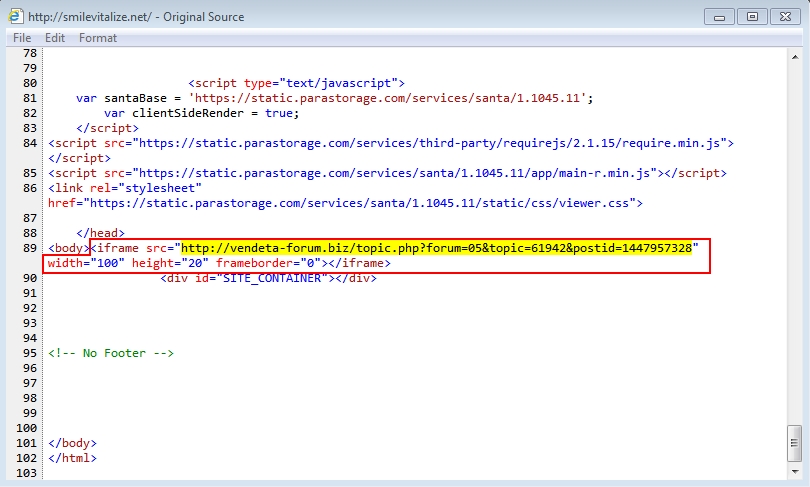Viewport: 810px width, 487px height.
Task: Click the script type text/javascript tag on line 80
Action: tap(297, 83)
